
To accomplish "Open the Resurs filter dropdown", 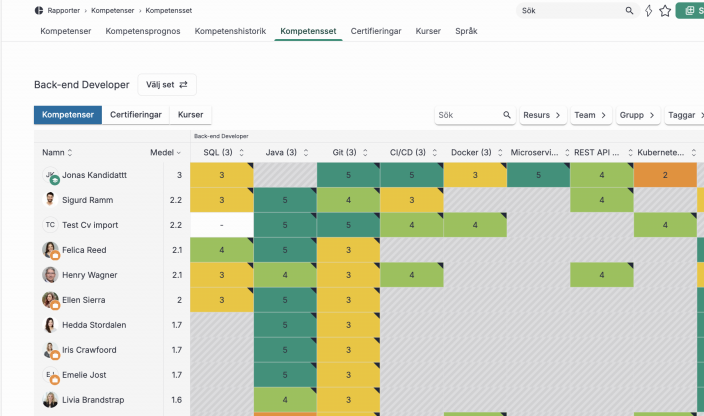I will pyautogui.click(x=542, y=116).
